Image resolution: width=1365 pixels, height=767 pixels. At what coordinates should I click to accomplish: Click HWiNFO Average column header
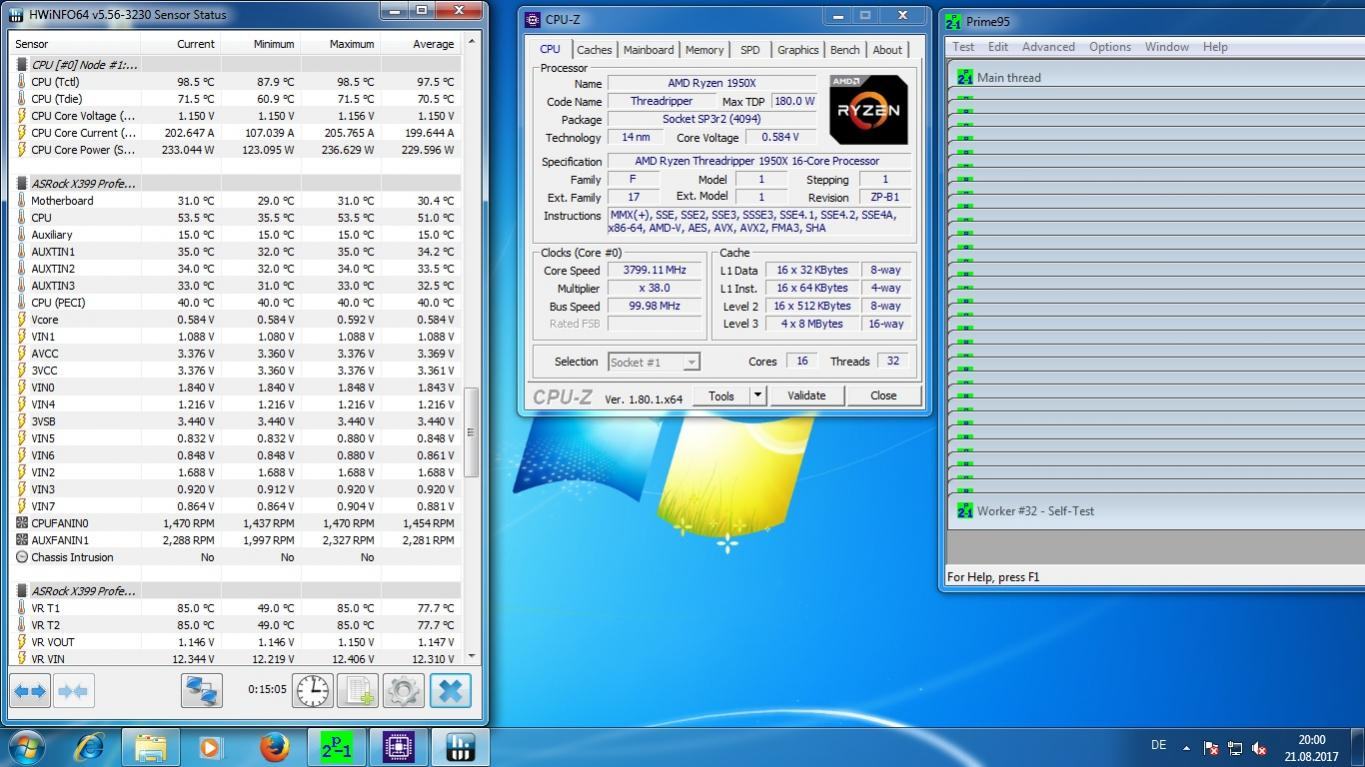click(x=420, y=44)
